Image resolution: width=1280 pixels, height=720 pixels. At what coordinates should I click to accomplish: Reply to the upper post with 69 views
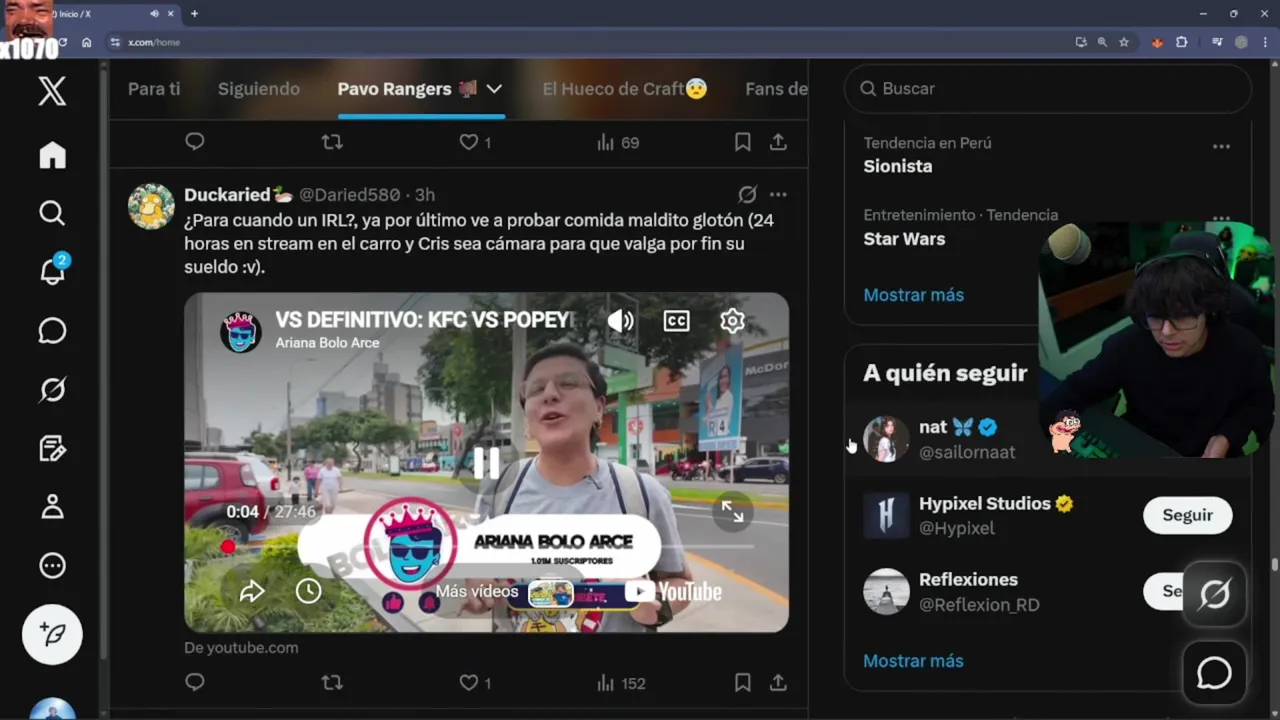click(195, 142)
